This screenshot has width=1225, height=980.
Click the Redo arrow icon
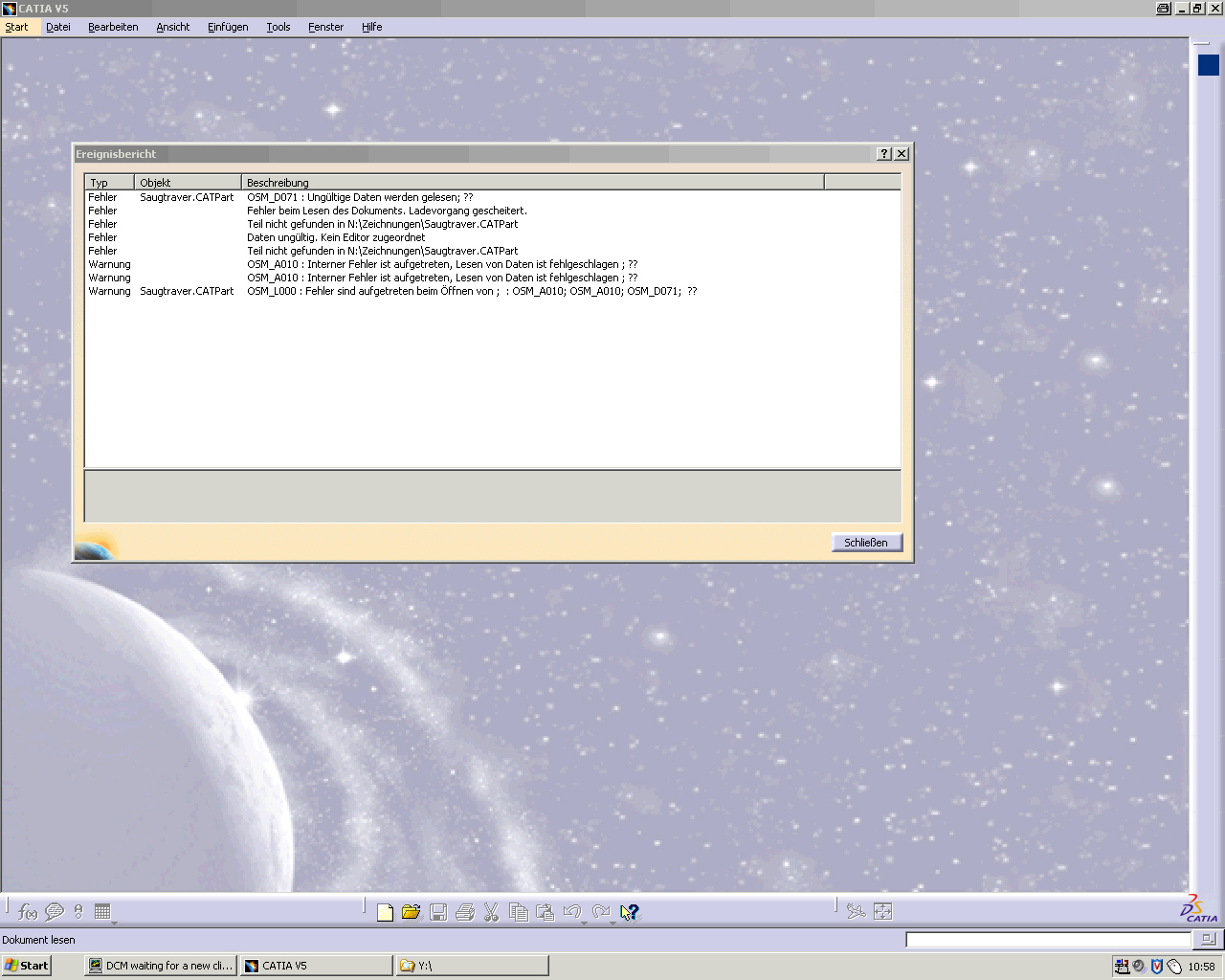click(601, 912)
